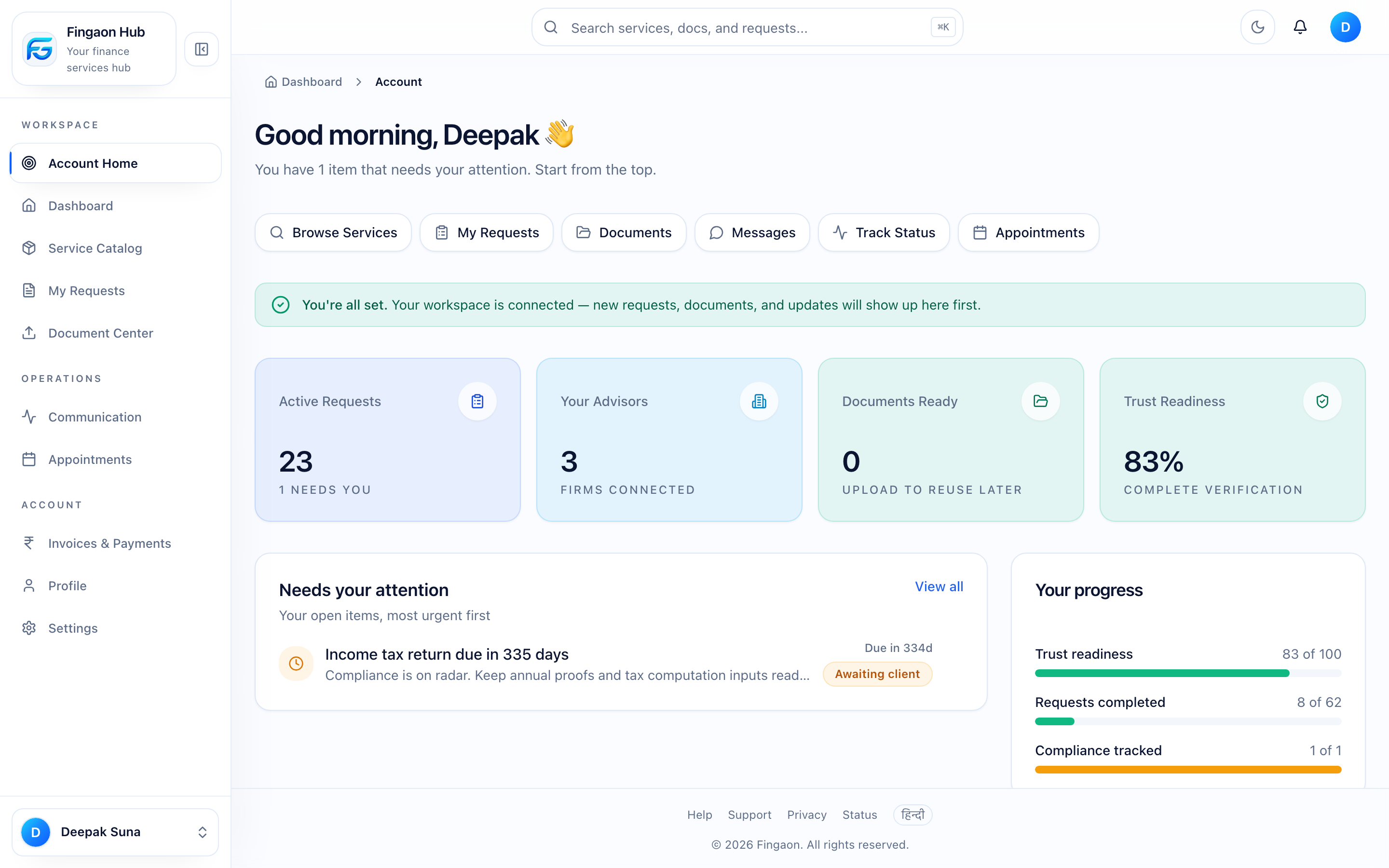Focus the search services input field
This screenshot has width=1389, height=868.
(747, 27)
